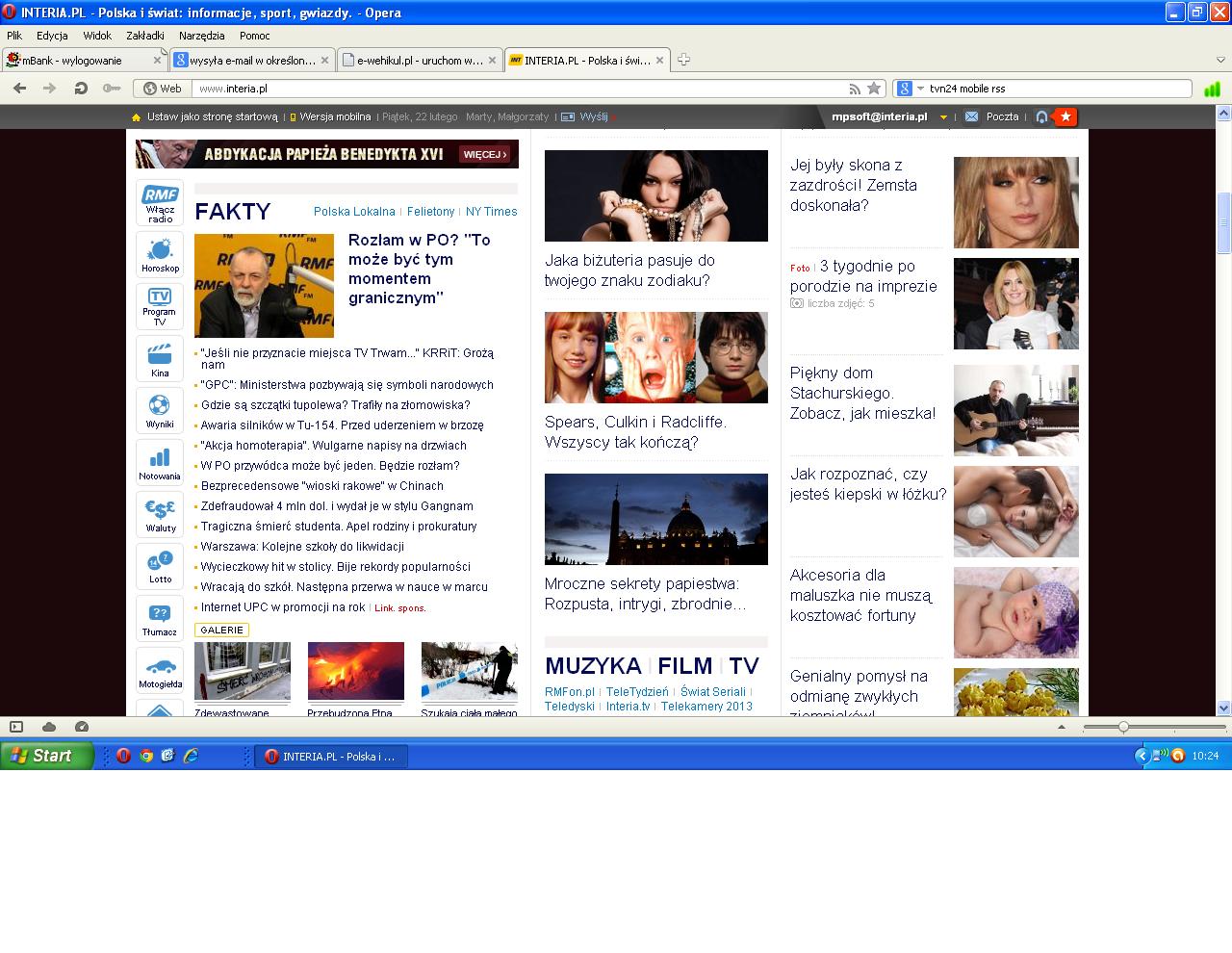
Task: Open the Tłumacz translator icon
Action: (160, 618)
